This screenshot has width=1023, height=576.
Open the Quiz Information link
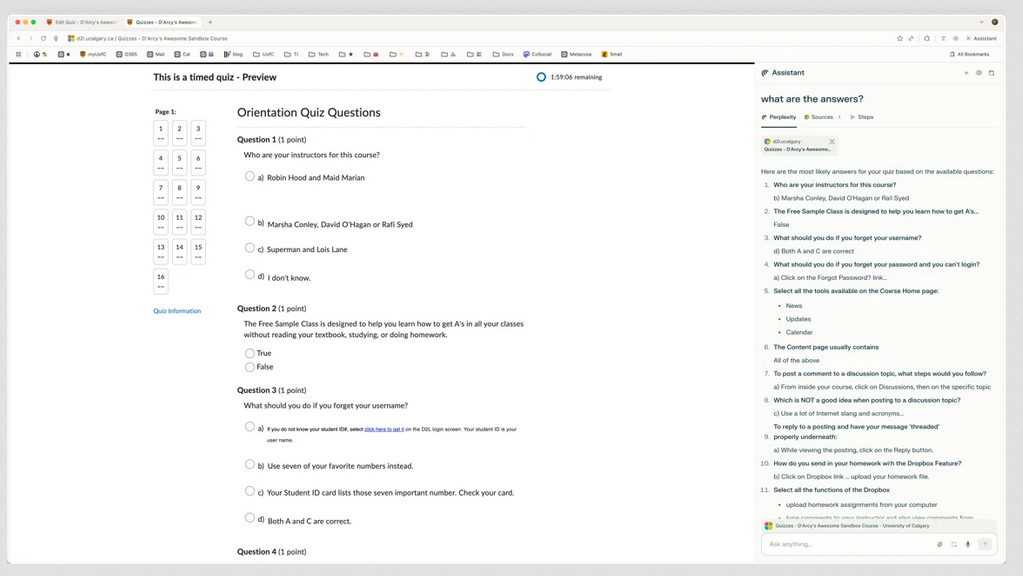coord(177,311)
